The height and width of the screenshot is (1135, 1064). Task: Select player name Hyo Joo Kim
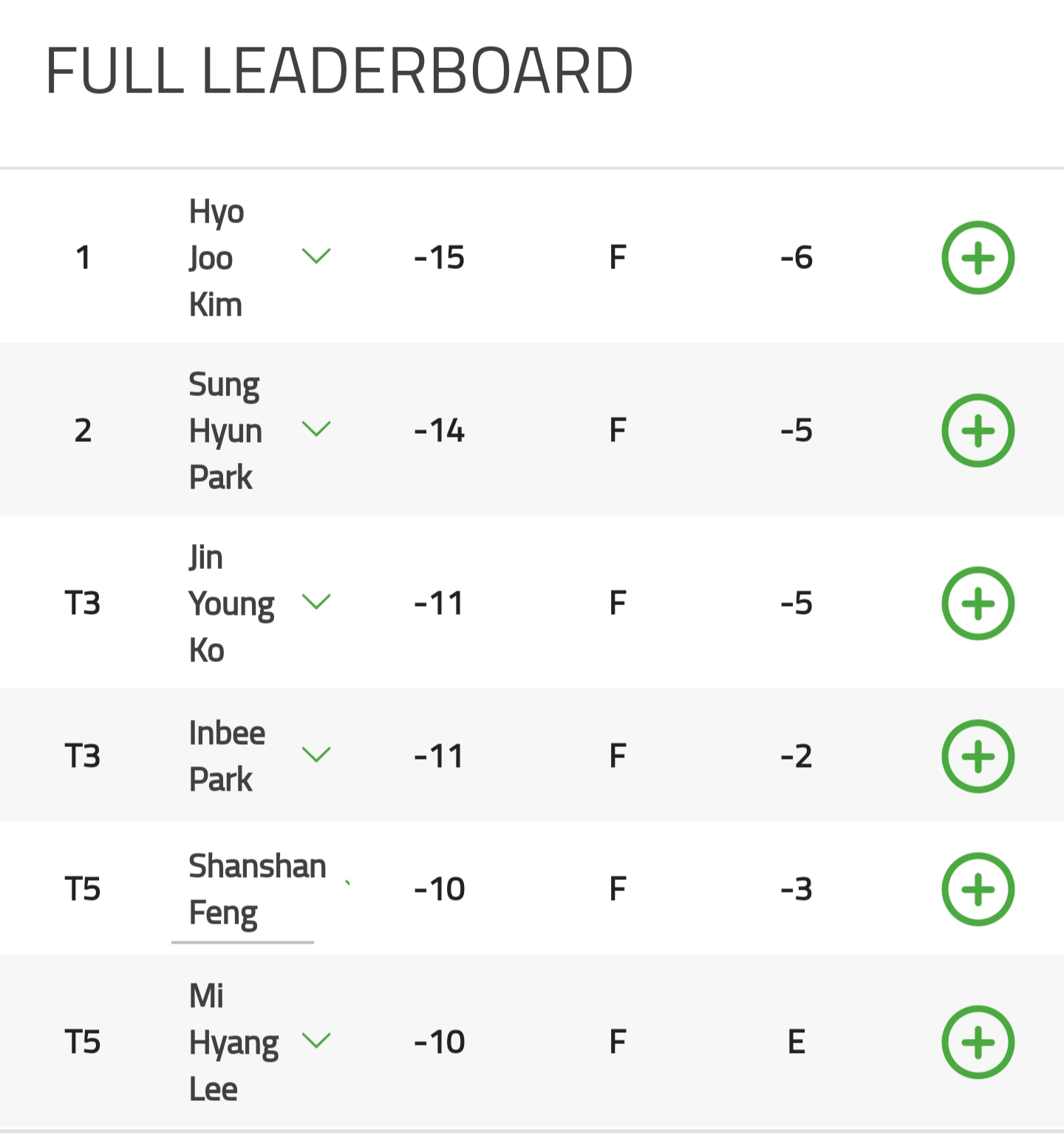coord(216,258)
